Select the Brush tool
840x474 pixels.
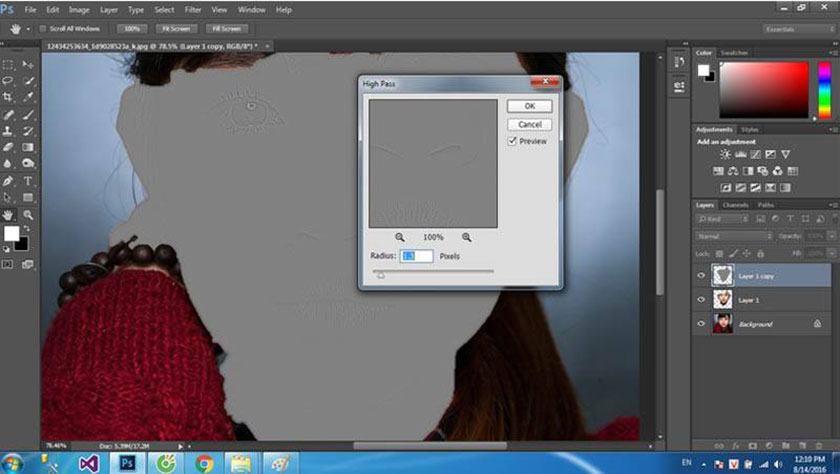(28, 114)
